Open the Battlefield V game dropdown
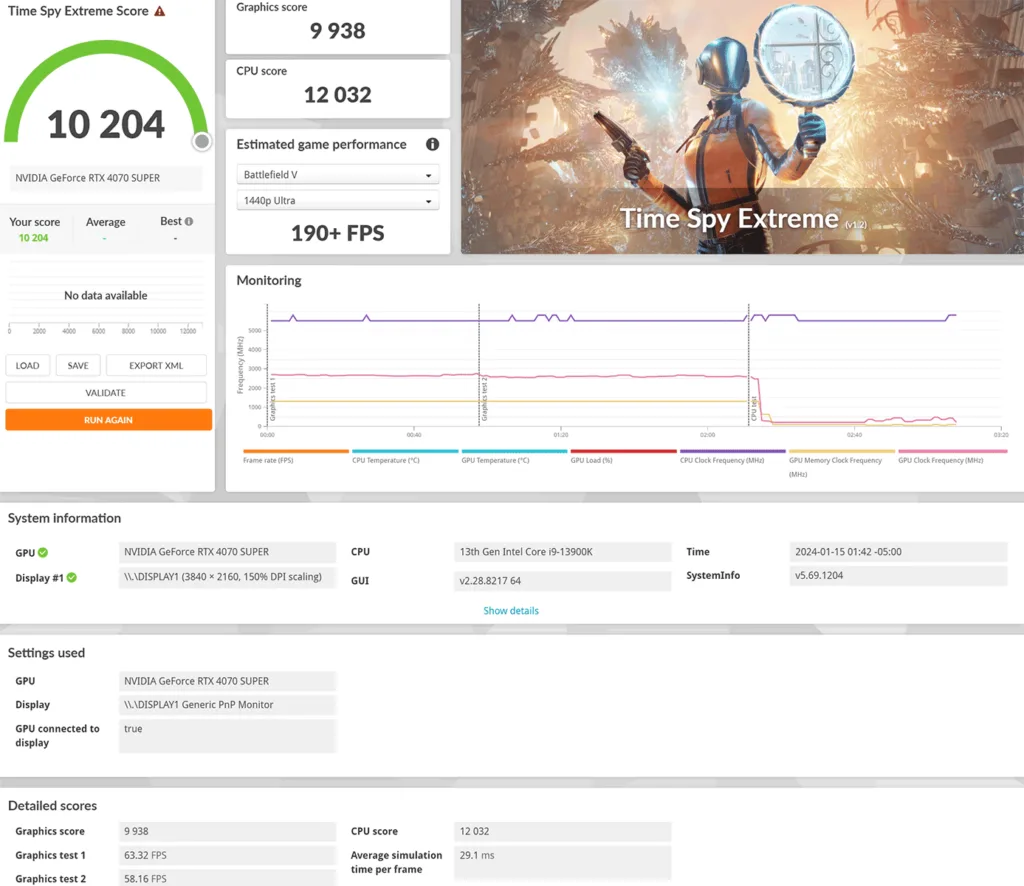The width and height of the screenshot is (1024, 886). click(x=338, y=174)
